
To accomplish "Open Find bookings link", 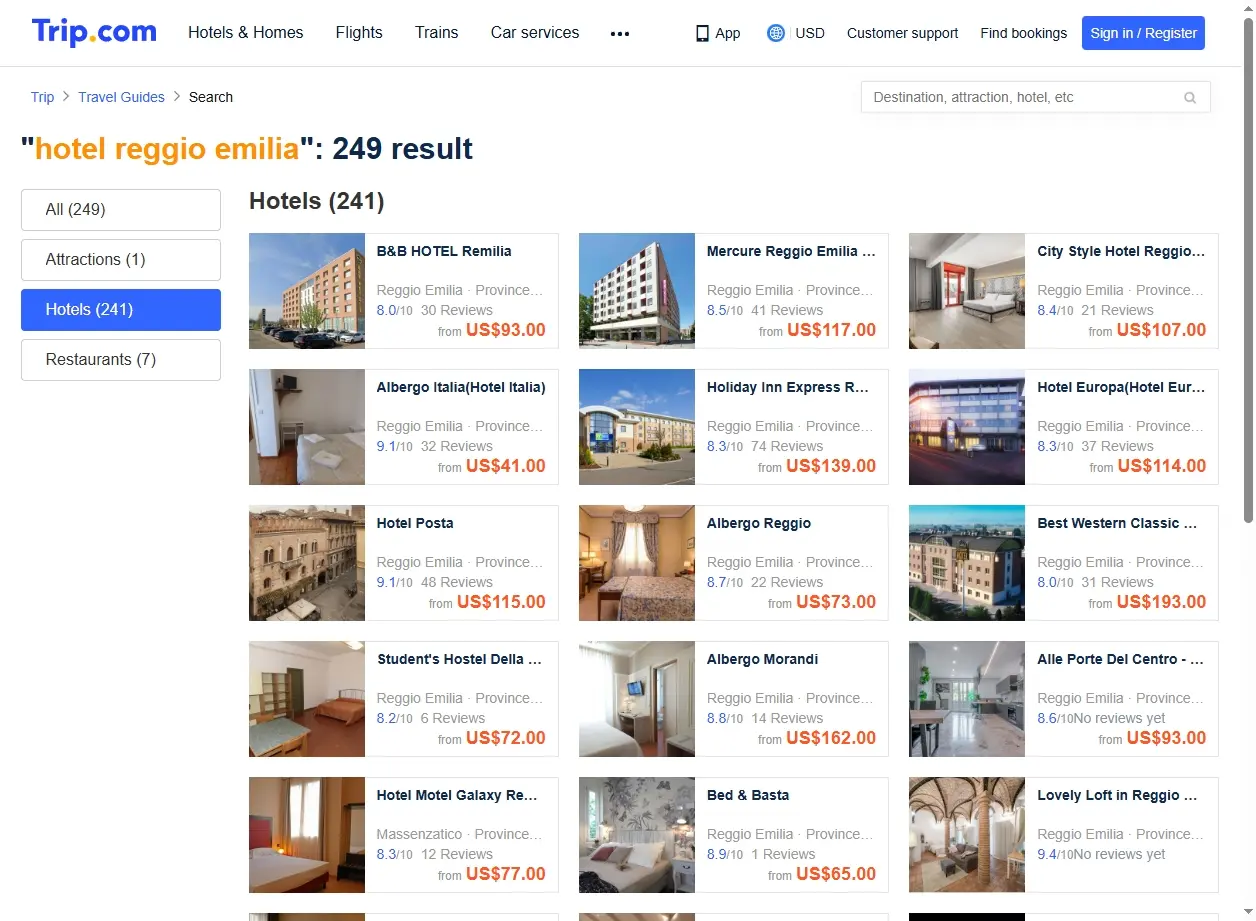I will point(1023,33).
